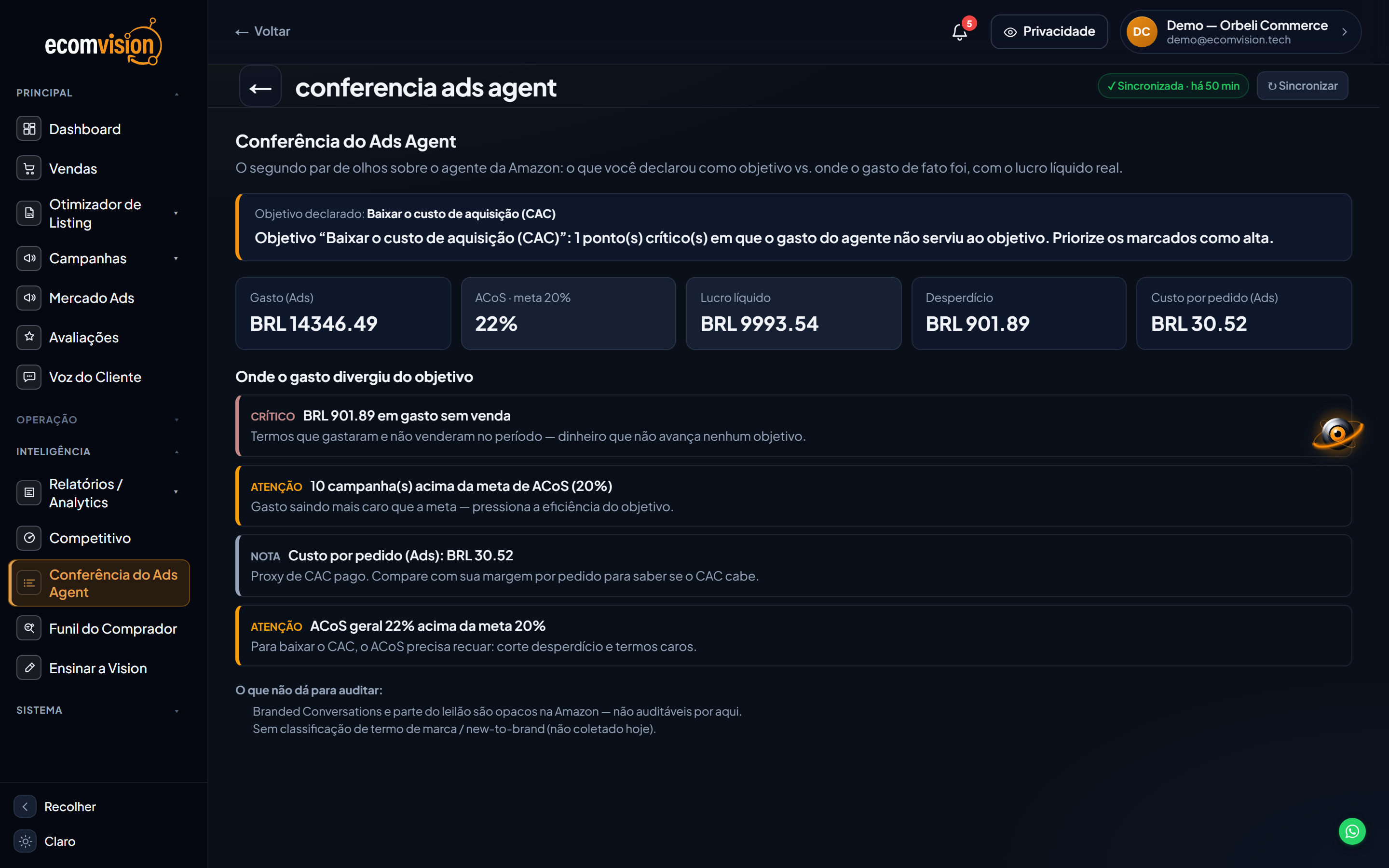
Task: Open the WhatsApp chat bubble
Action: (1352, 831)
